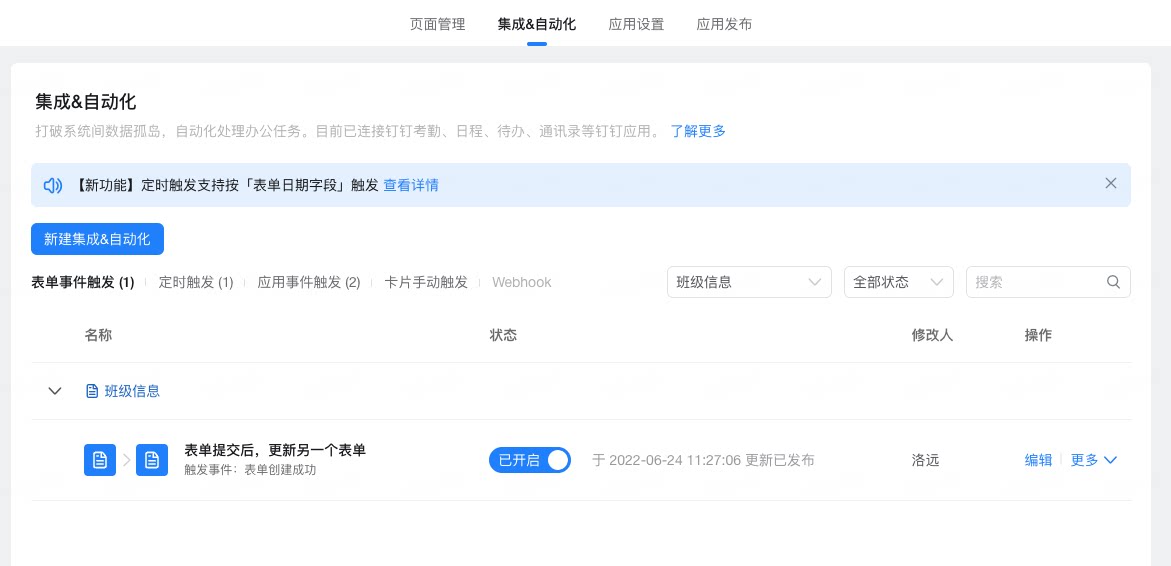This screenshot has width=1171, height=566.
Task: Toggle off the 已开启 switch
Action: [x=529, y=460]
